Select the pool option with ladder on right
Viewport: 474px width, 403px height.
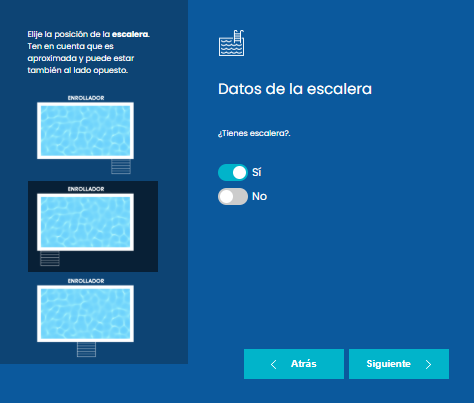85,134
